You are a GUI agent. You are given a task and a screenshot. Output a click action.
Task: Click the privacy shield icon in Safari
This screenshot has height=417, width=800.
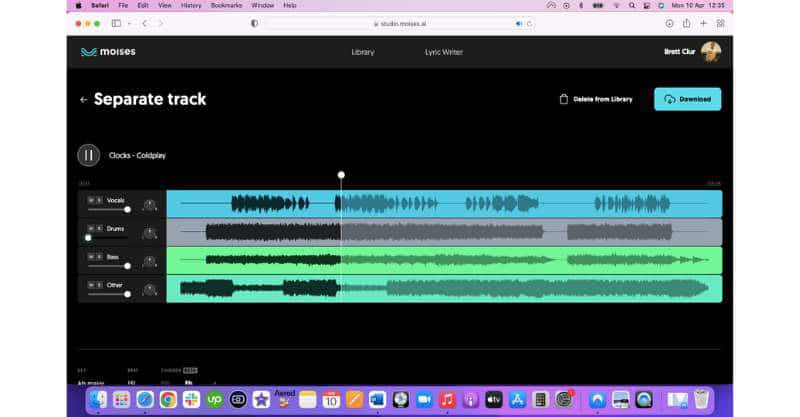254,23
